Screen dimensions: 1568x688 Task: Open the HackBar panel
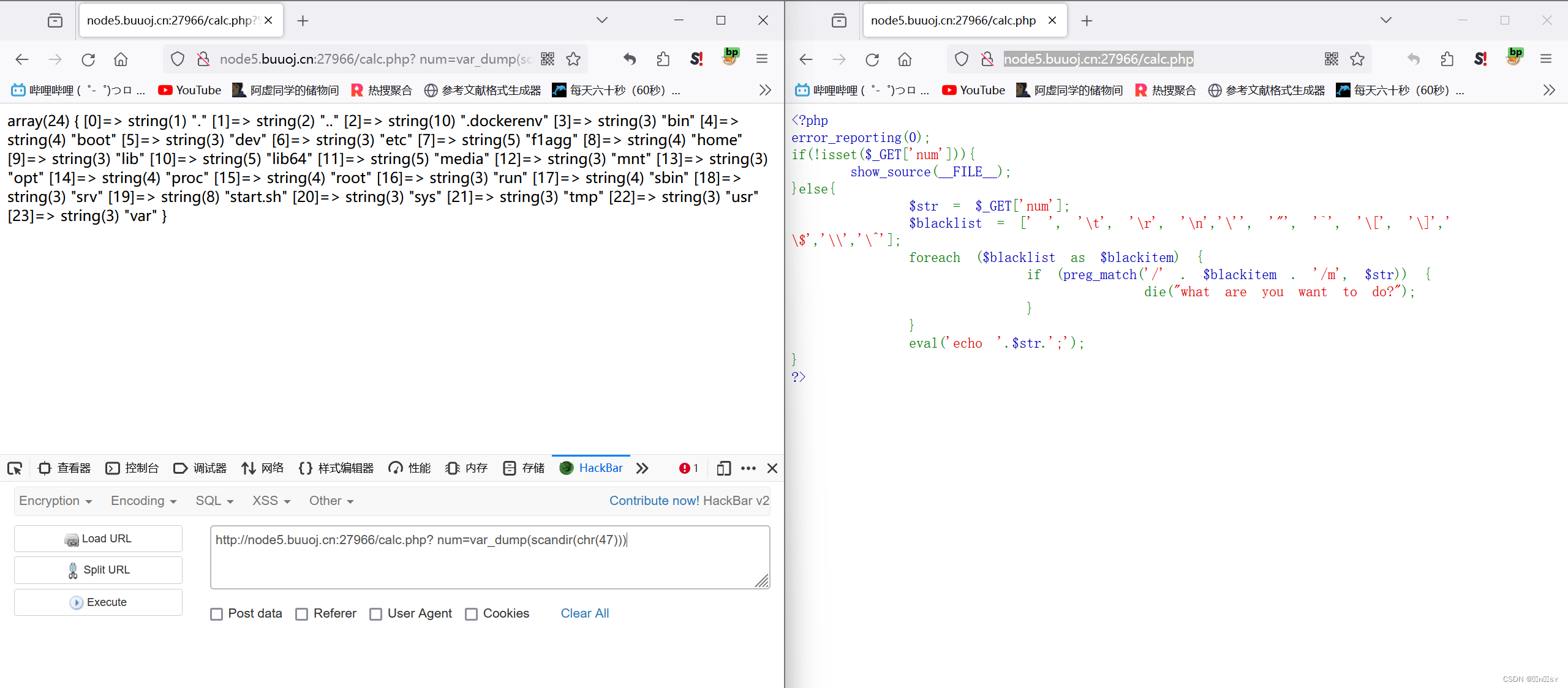click(592, 468)
